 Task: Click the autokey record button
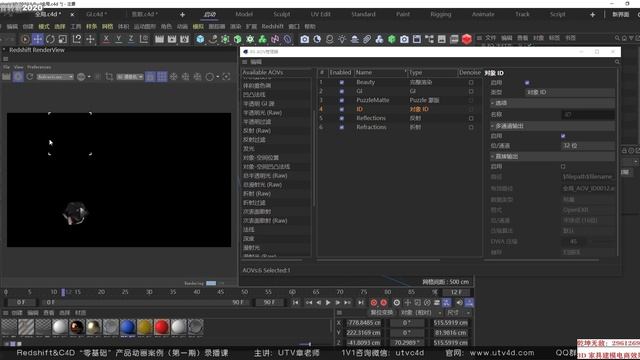click(x=384, y=302)
